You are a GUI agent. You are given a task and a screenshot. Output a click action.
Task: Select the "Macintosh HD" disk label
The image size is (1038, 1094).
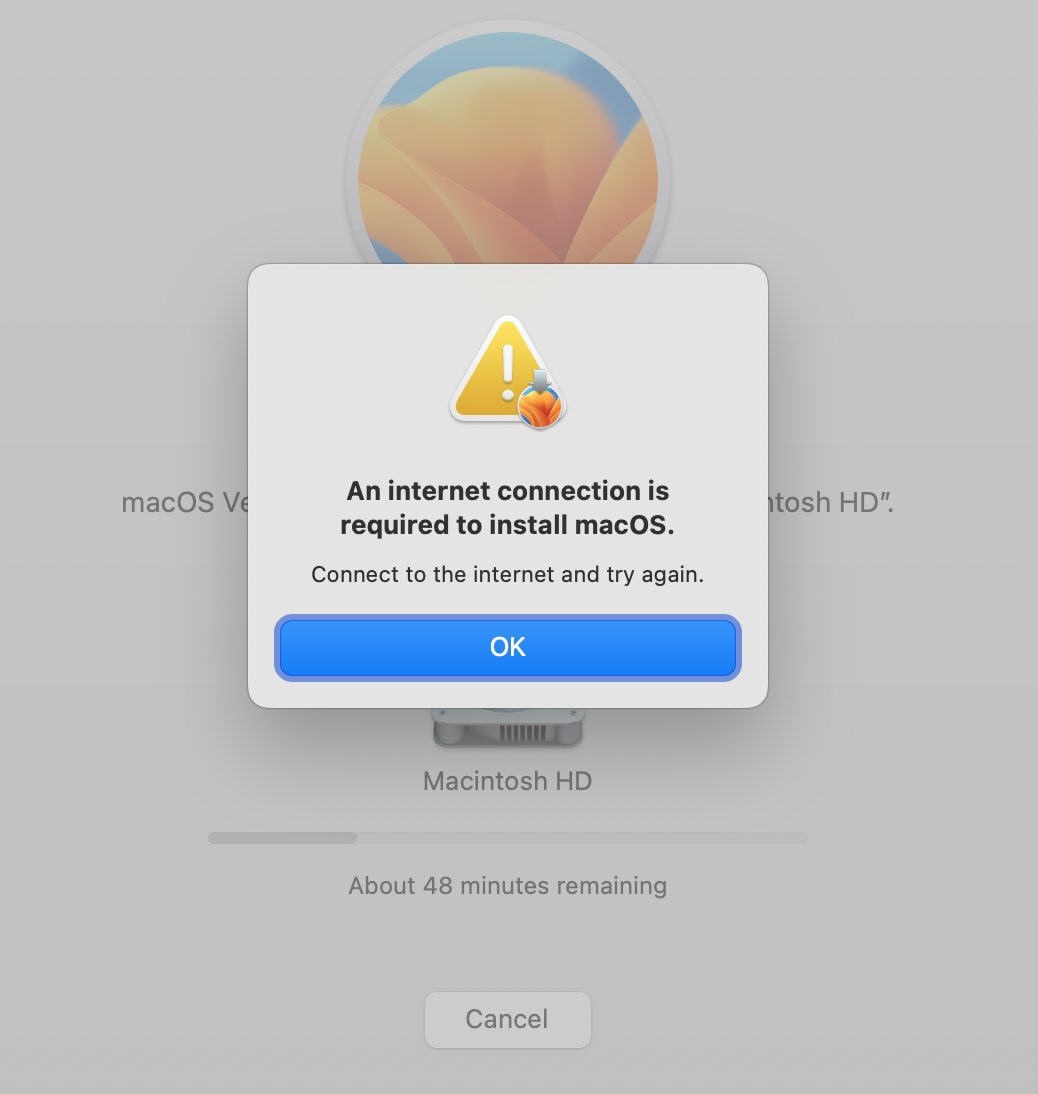pyautogui.click(x=508, y=781)
